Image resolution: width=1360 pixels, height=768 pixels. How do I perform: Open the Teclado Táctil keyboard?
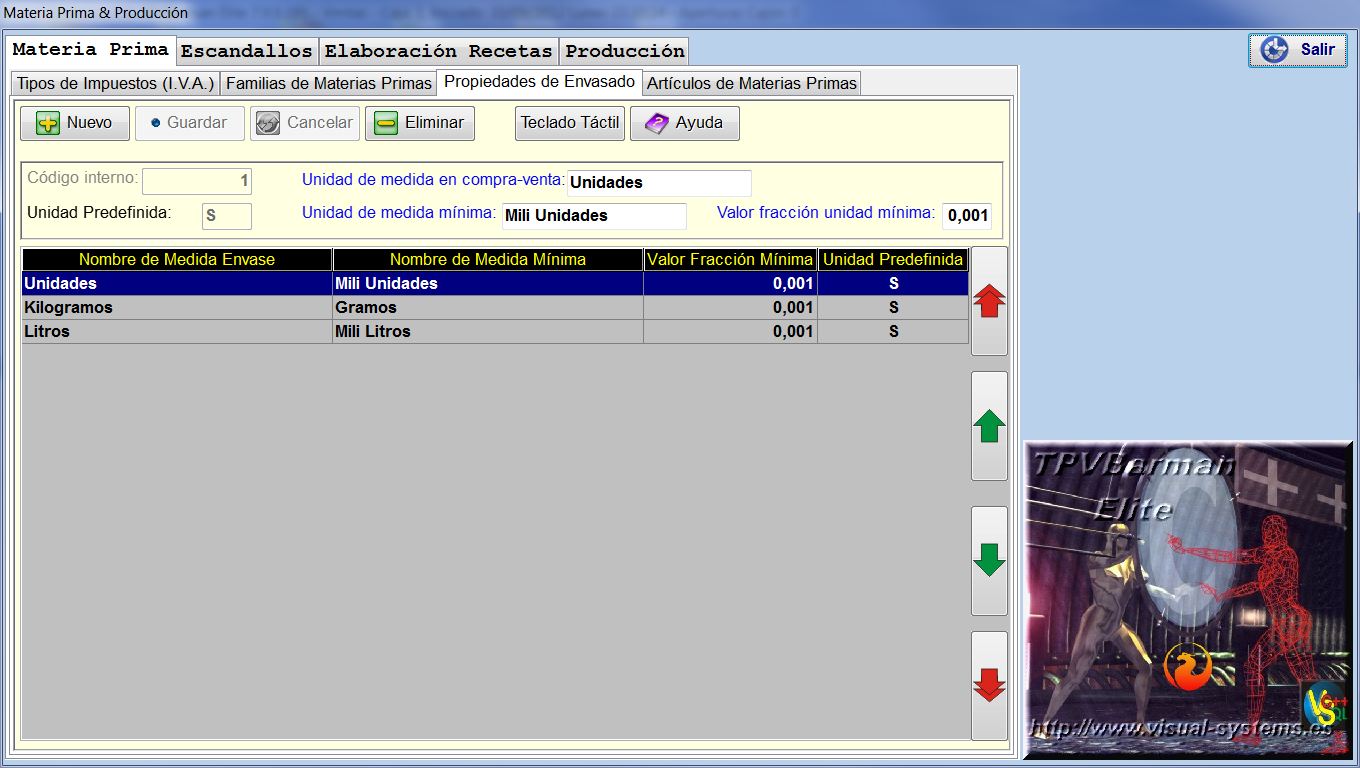click(570, 123)
